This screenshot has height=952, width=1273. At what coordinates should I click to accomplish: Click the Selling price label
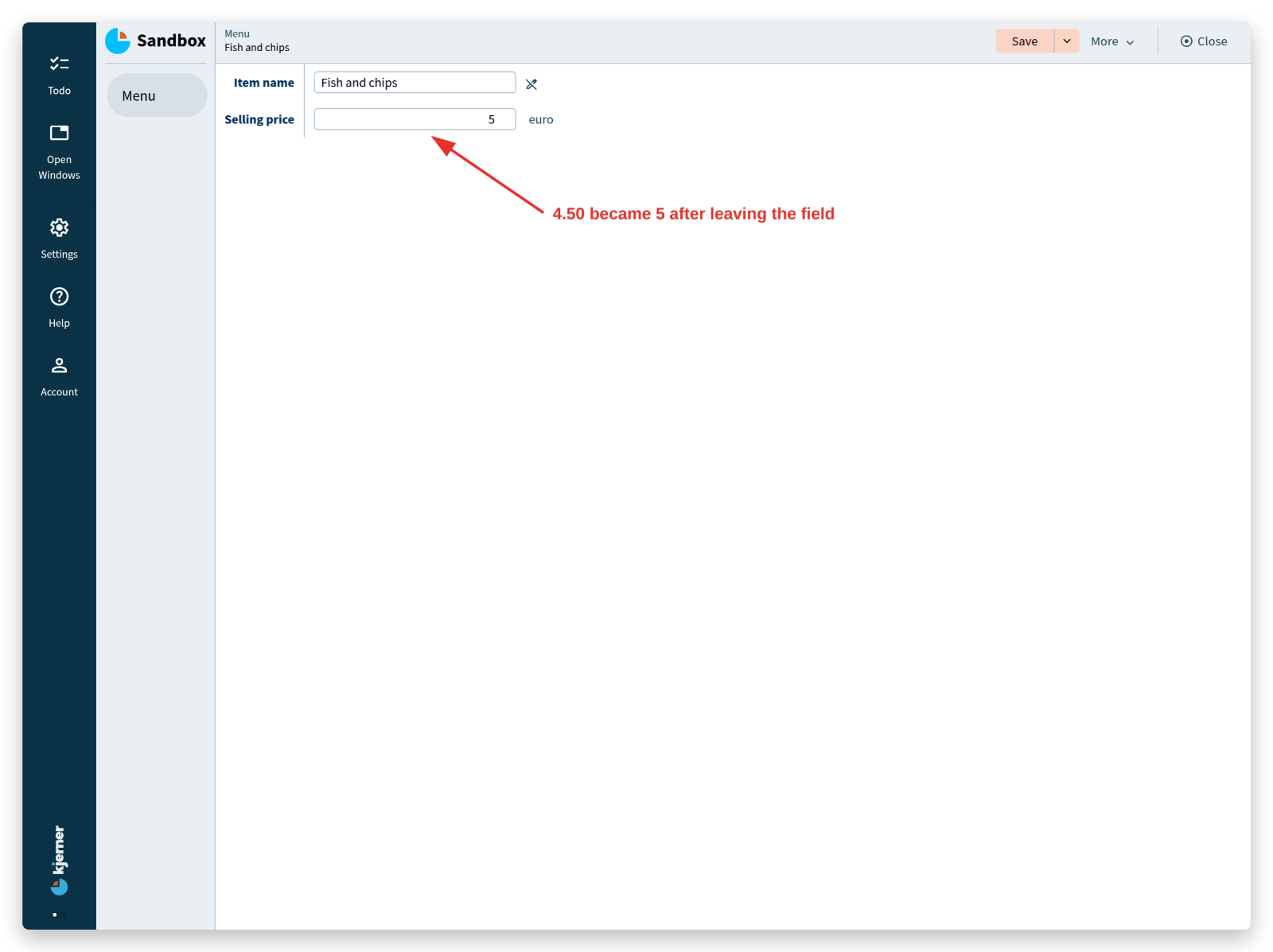(x=259, y=119)
